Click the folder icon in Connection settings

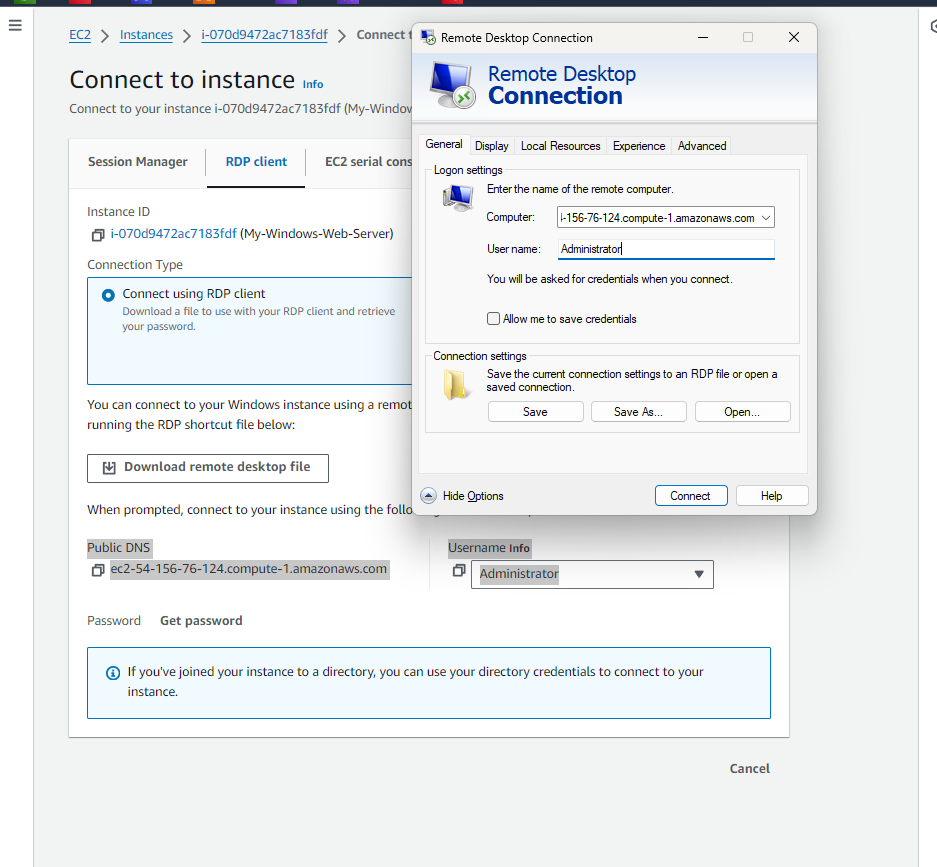point(456,384)
